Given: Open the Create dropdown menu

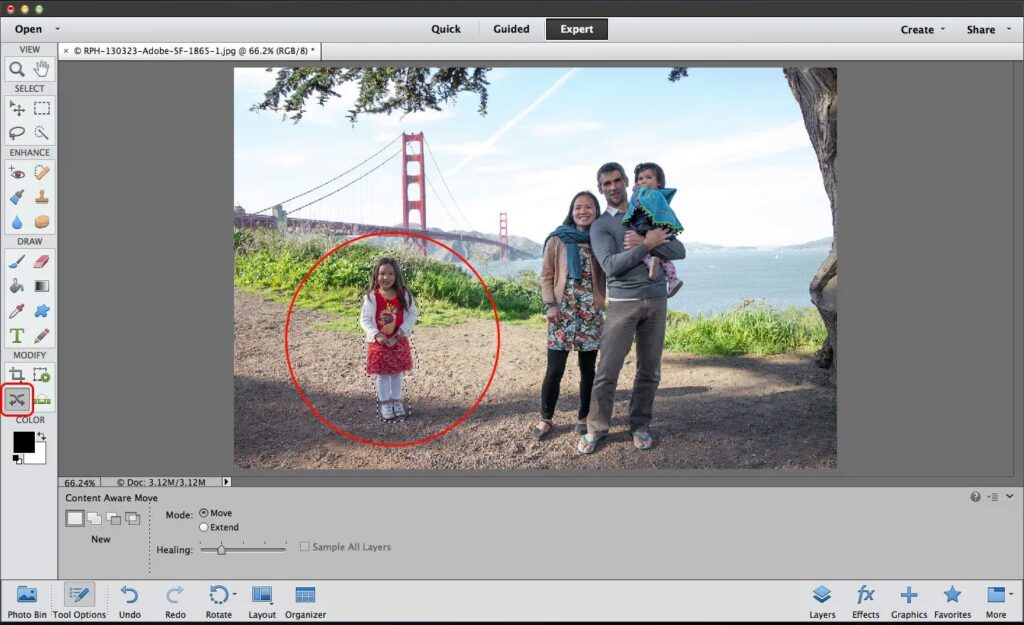Looking at the screenshot, I should [x=922, y=29].
